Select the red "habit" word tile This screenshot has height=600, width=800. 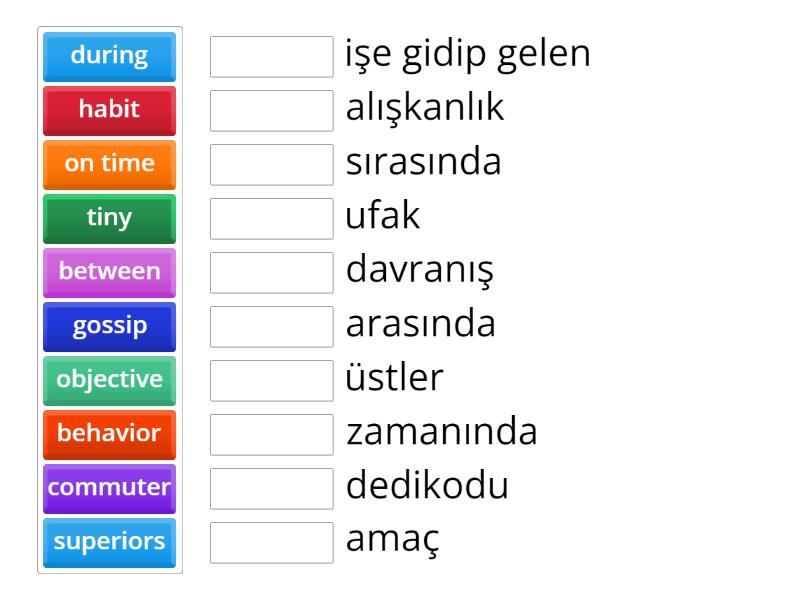click(109, 110)
